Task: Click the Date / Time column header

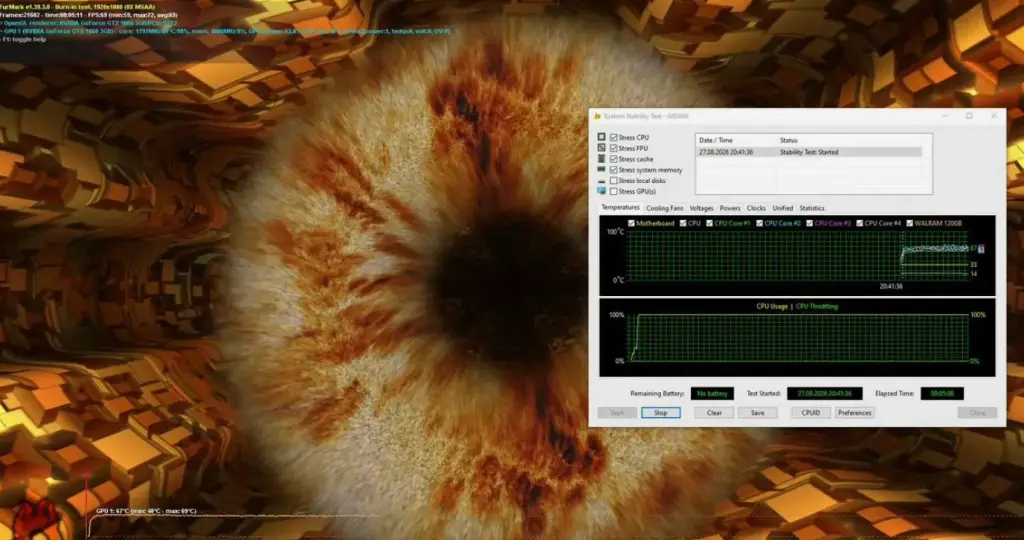Action: click(716, 140)
